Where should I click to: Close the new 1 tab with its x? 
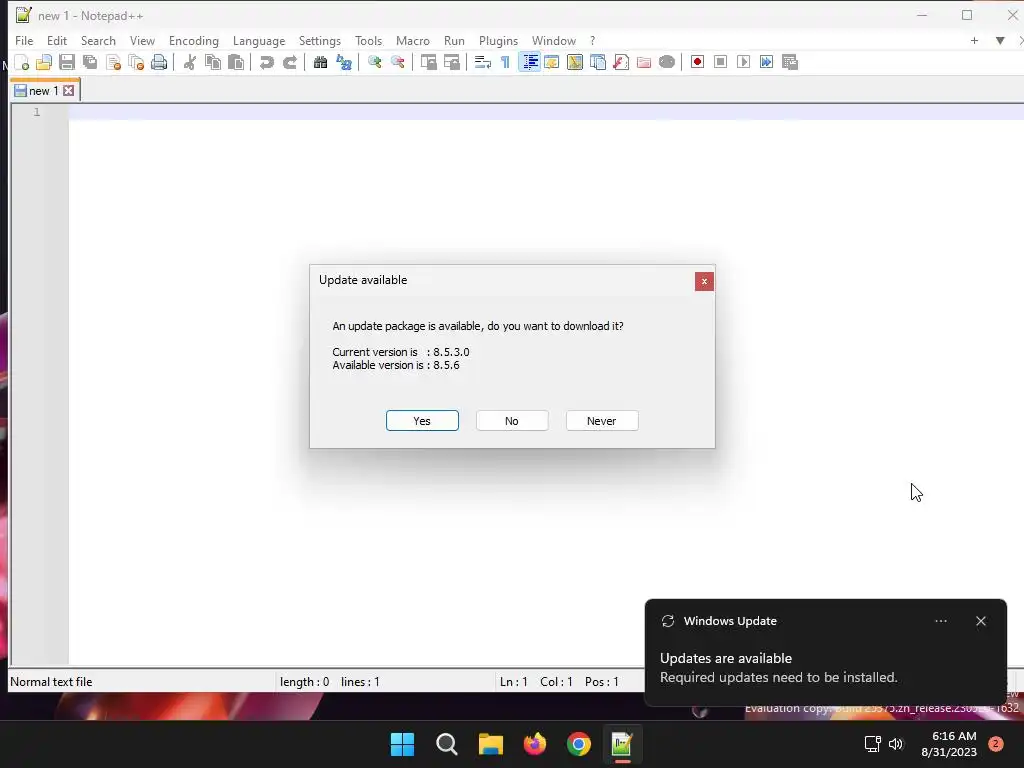[x=69, y=91]
